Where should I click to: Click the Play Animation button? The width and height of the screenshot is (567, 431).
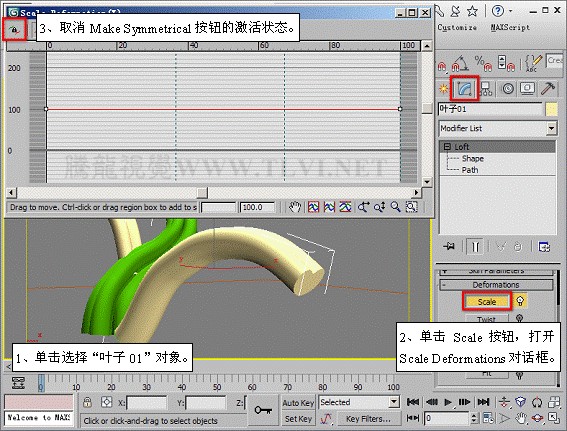pyautogui.click(x=448, y=402)
